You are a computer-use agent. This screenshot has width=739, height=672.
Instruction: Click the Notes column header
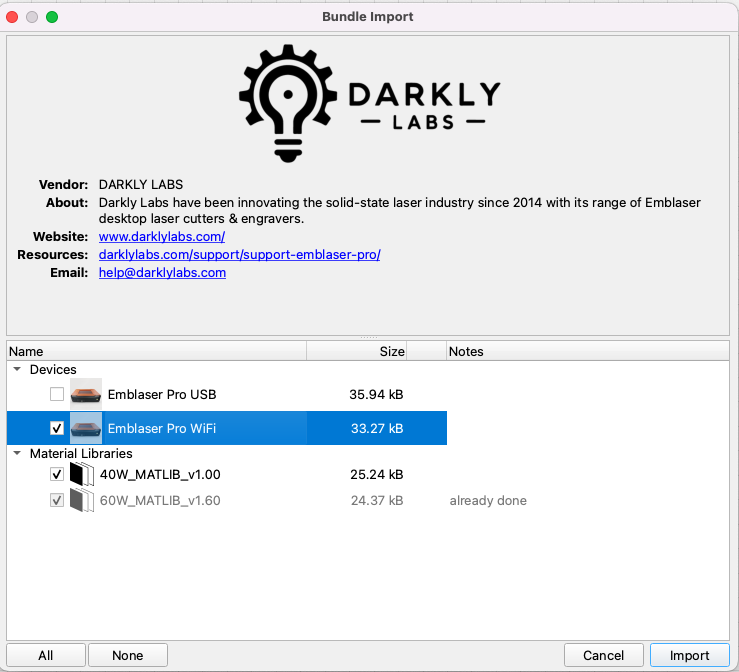(x=586, y=351)
